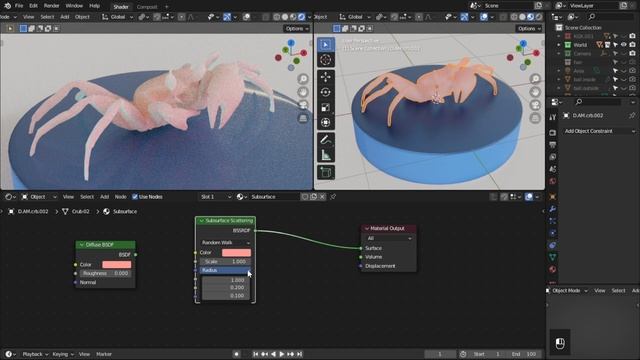640x360 pixels.
Task: Toggle World collection render camera icon
Action: click(632, 44)
